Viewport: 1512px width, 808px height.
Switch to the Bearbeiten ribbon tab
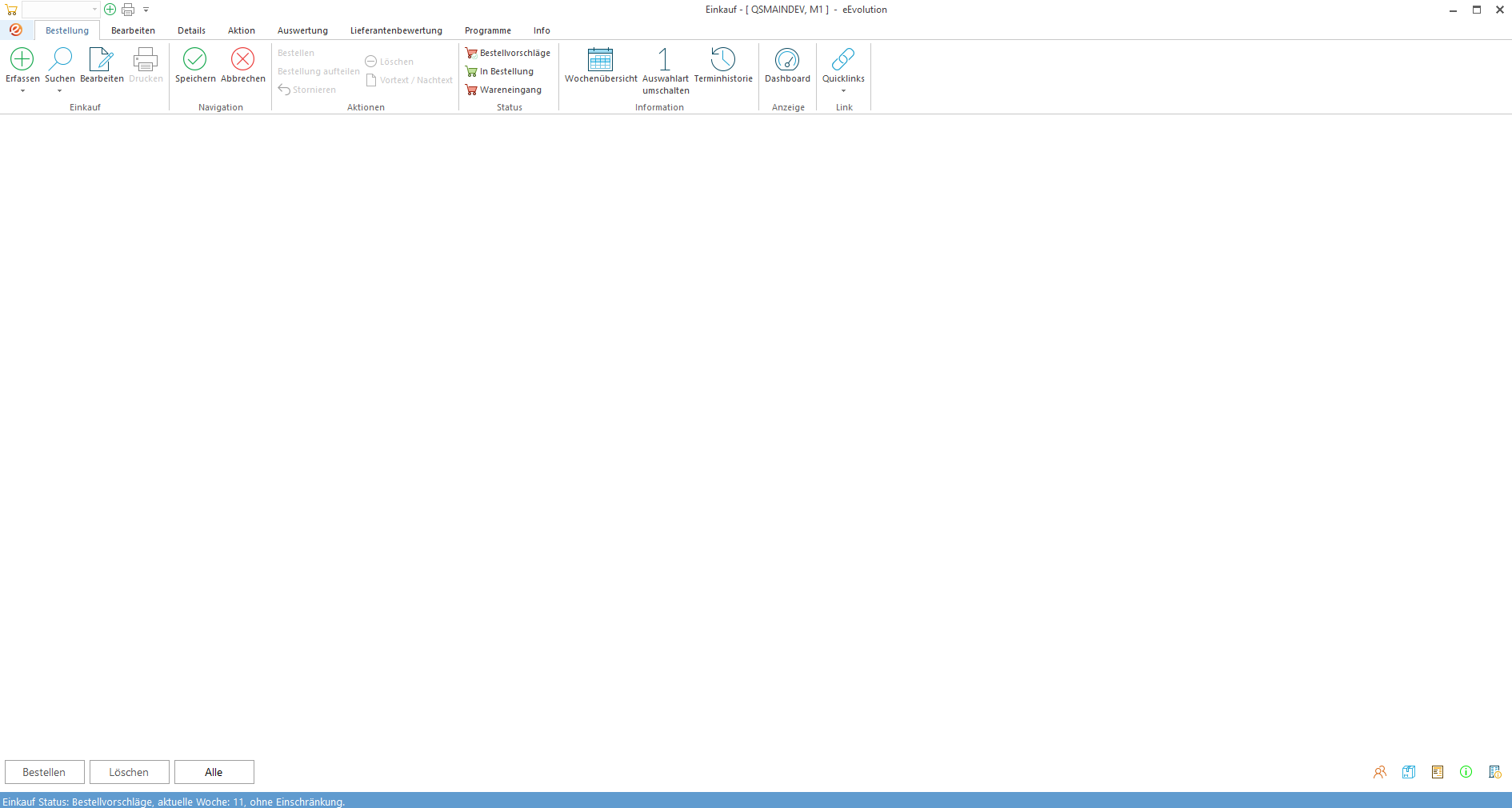click(133, 30)
